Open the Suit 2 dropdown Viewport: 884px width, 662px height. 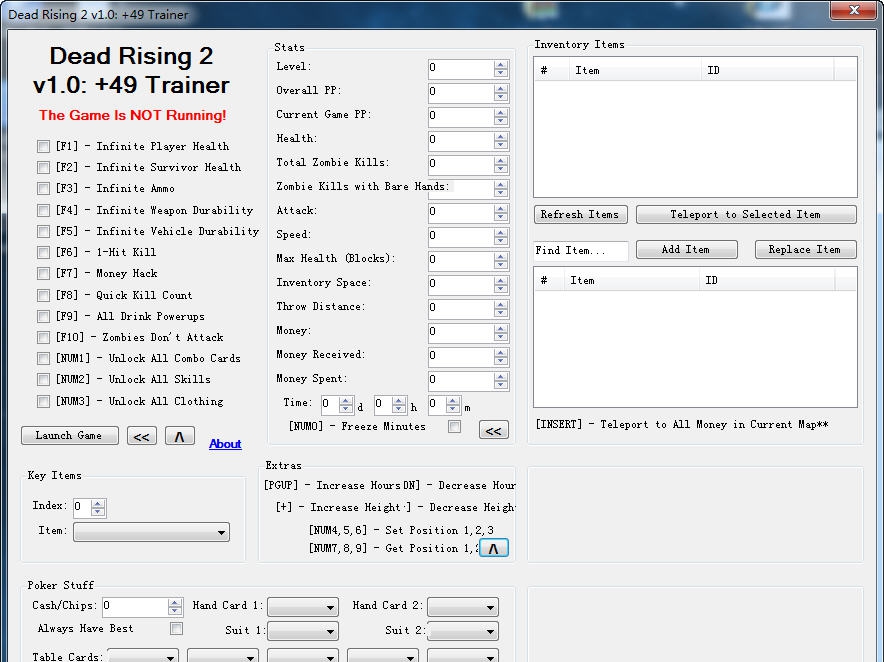click(x=463, y=632)
